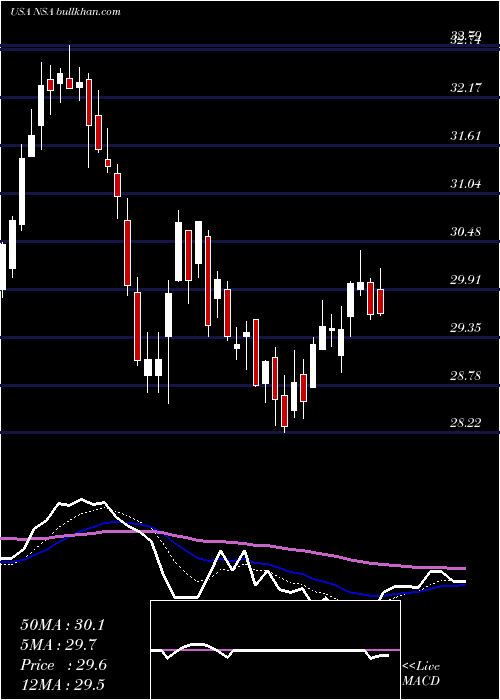
Task: Select the 32.17 price level label
Action: (x=466, y=88)
